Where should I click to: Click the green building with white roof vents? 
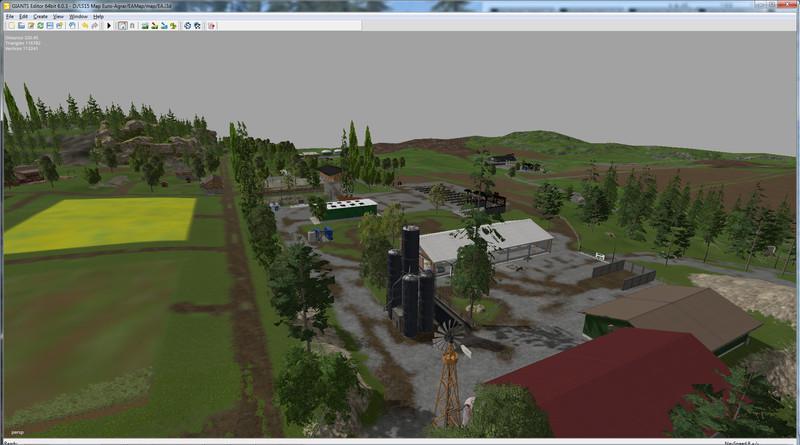pyautogui.click(x=351, y=209)
